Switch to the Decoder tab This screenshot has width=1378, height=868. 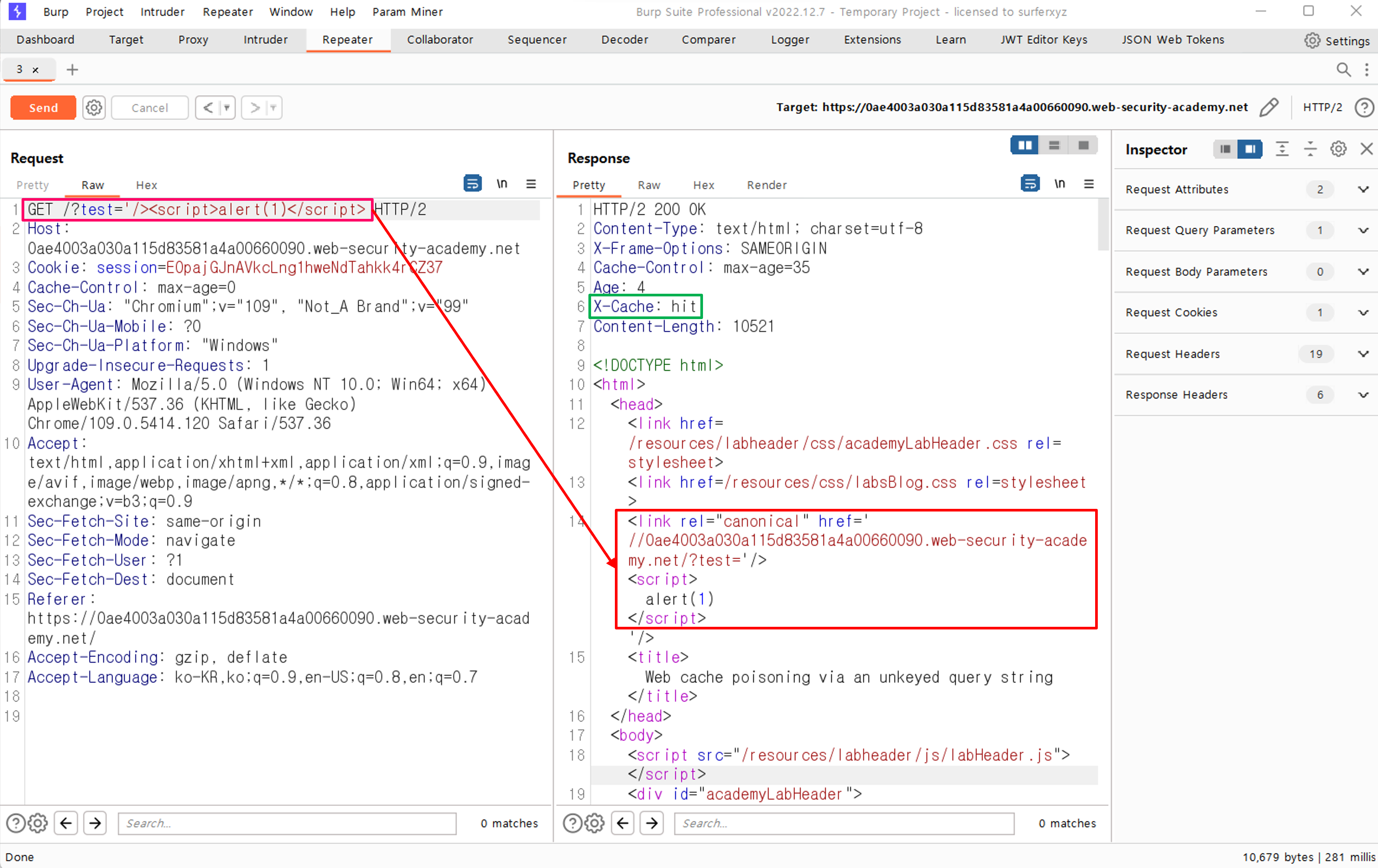click(624, 40)
